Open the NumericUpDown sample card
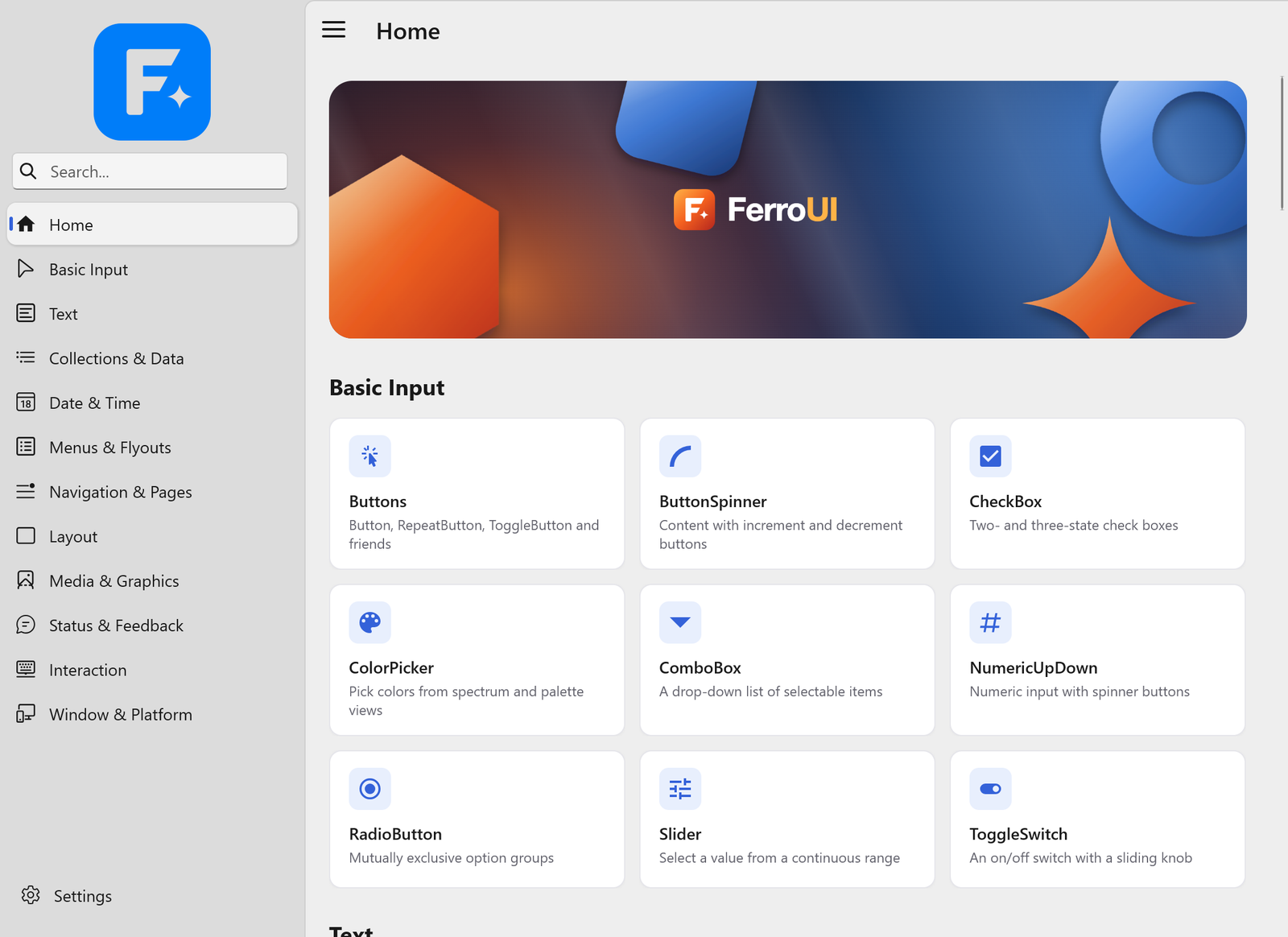 pos(1097,660)
